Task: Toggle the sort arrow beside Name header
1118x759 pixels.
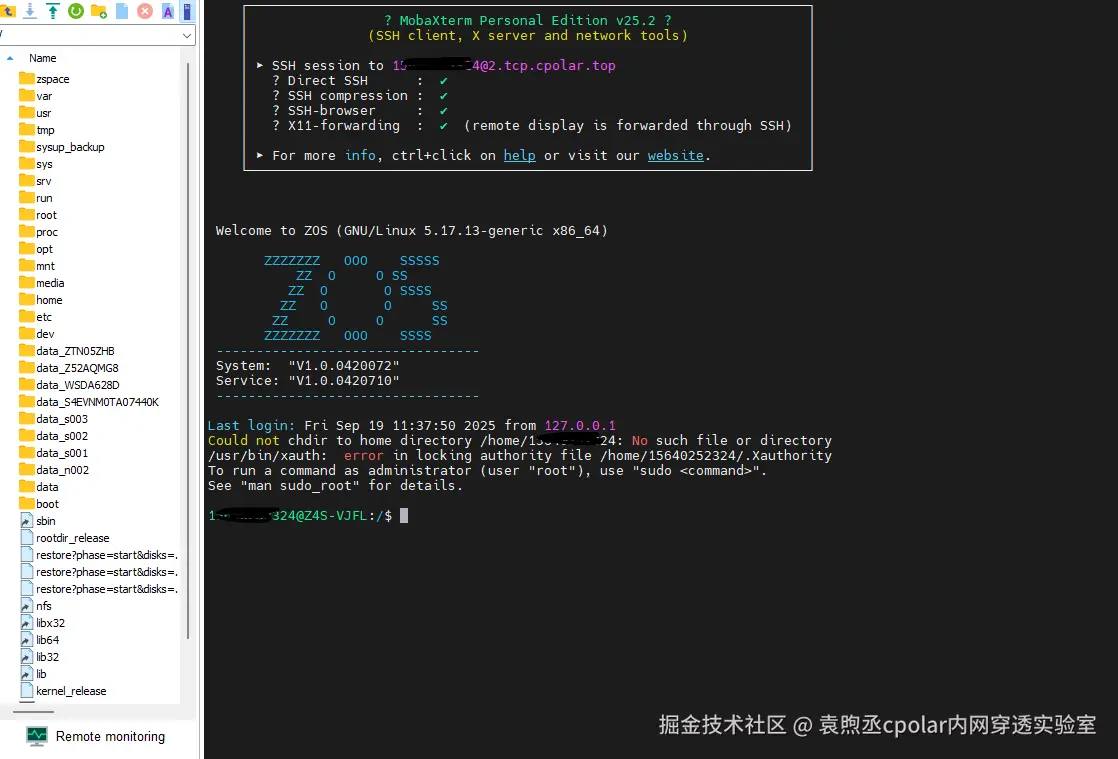Action: 10,58
